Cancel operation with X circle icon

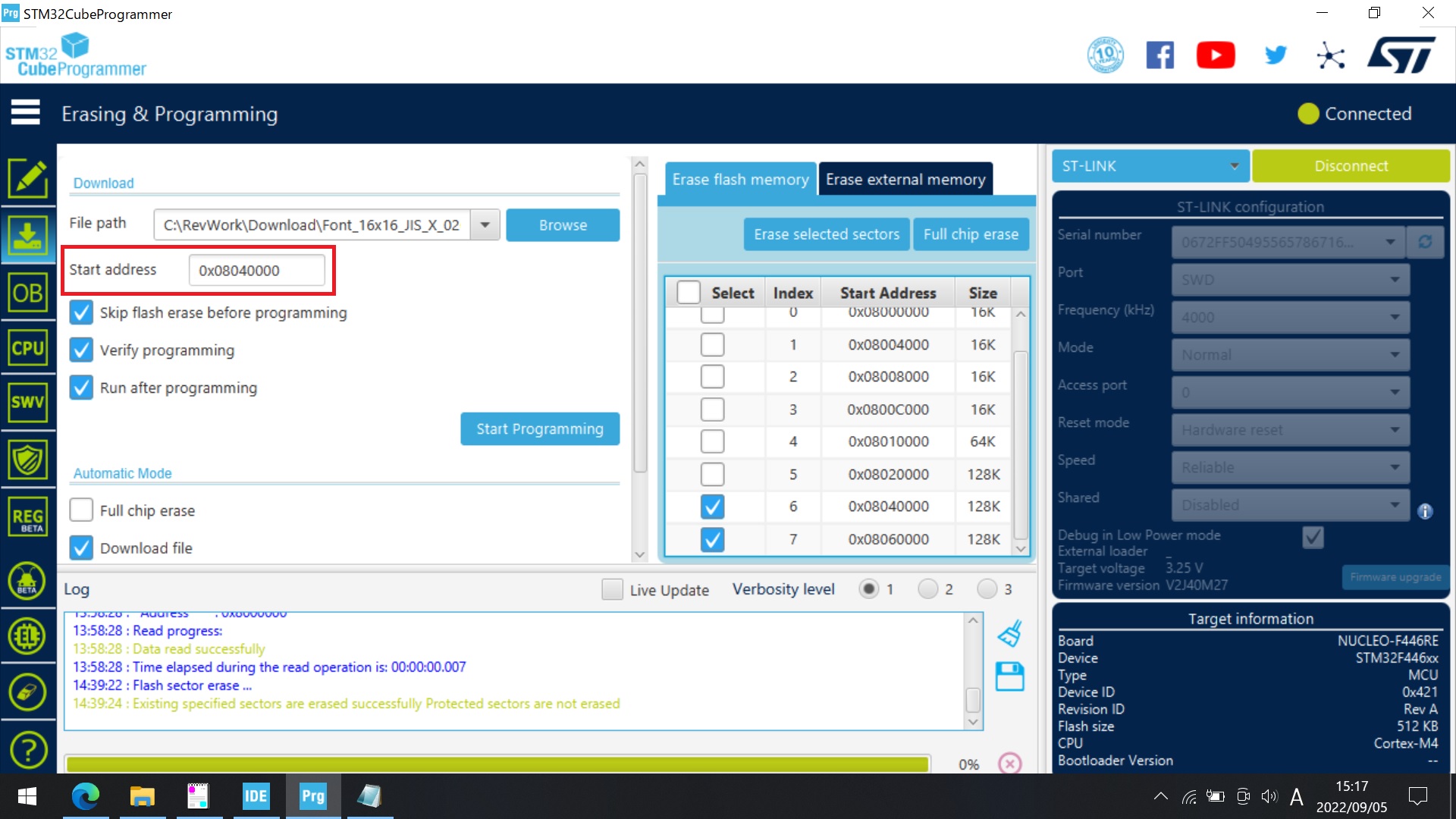click(1010, 763)
